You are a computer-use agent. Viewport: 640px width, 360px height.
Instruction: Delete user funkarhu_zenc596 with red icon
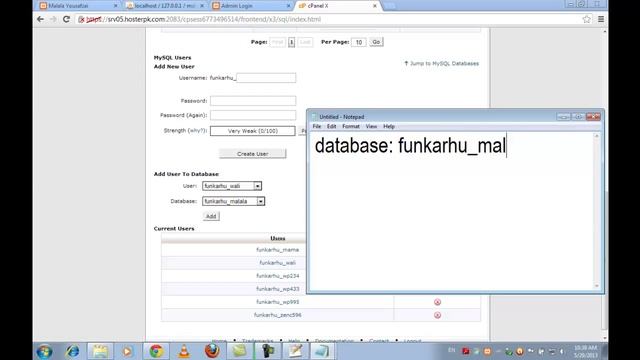[x=437, y=315]
